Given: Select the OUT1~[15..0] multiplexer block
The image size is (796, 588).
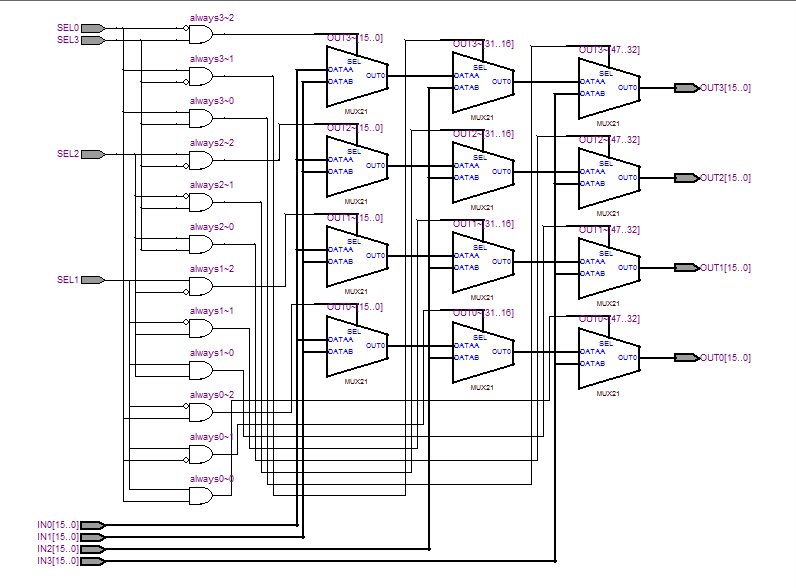Looking at the screenshot, I should (x=357, y=256).
